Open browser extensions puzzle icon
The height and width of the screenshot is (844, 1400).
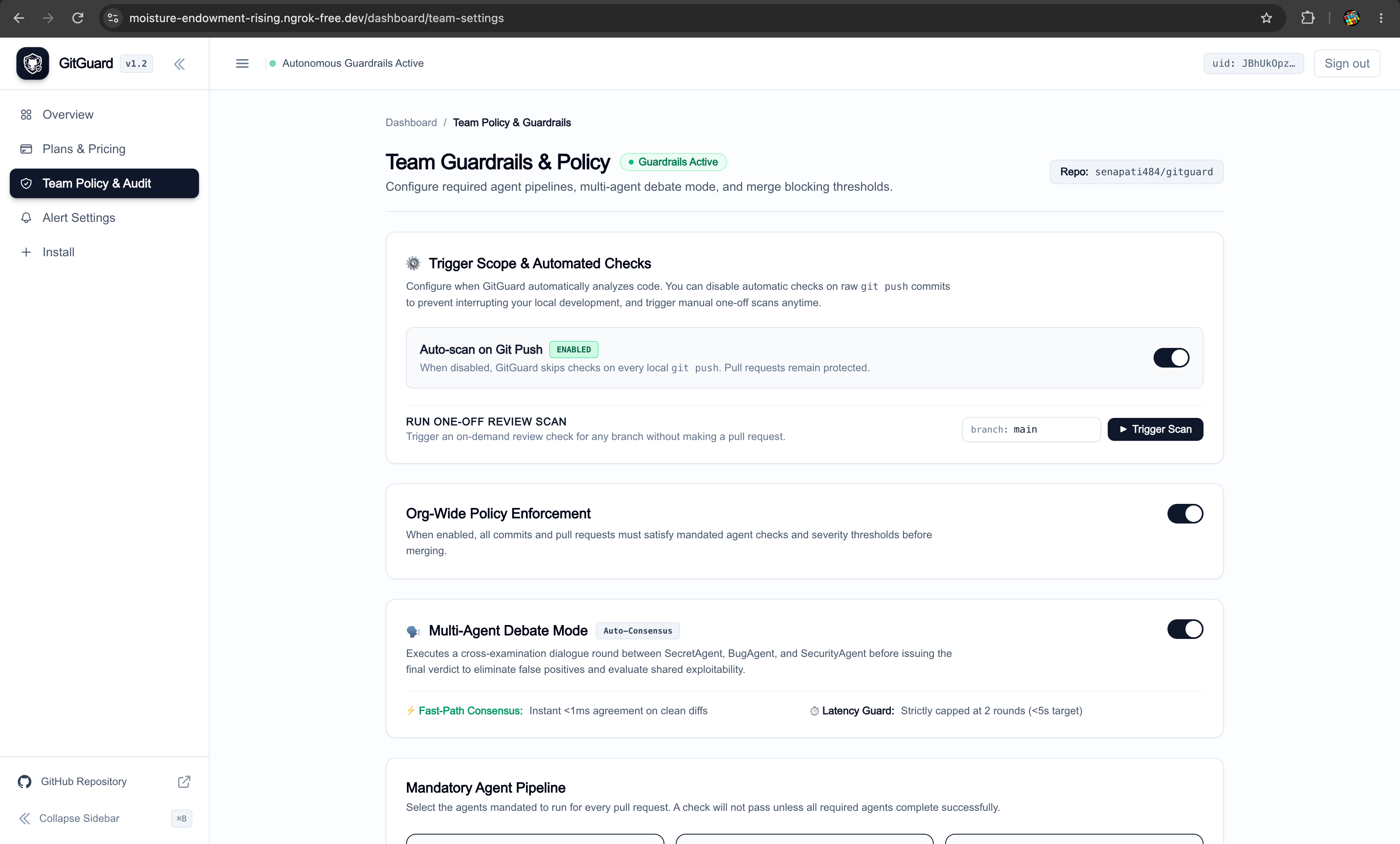click(x=1308, y=18)
